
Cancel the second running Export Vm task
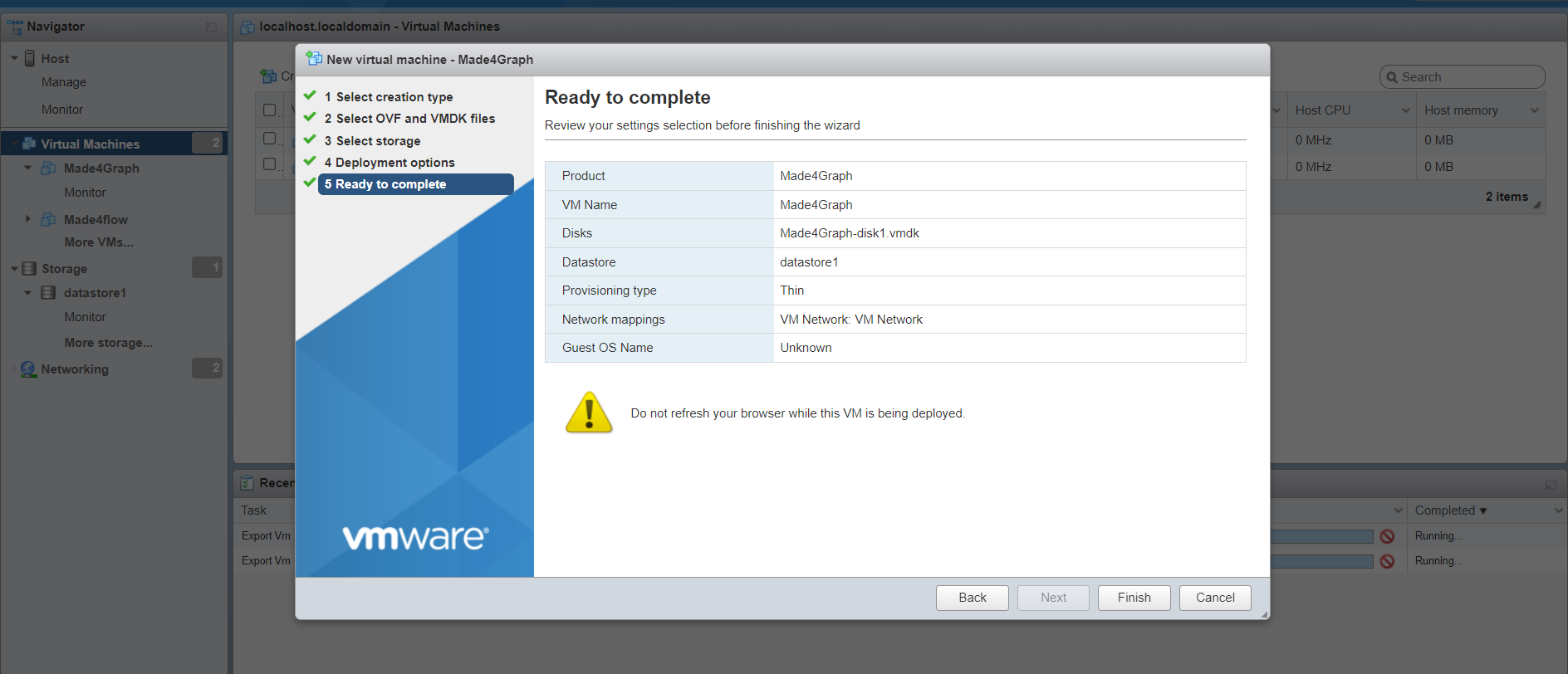pos(1387,562)
